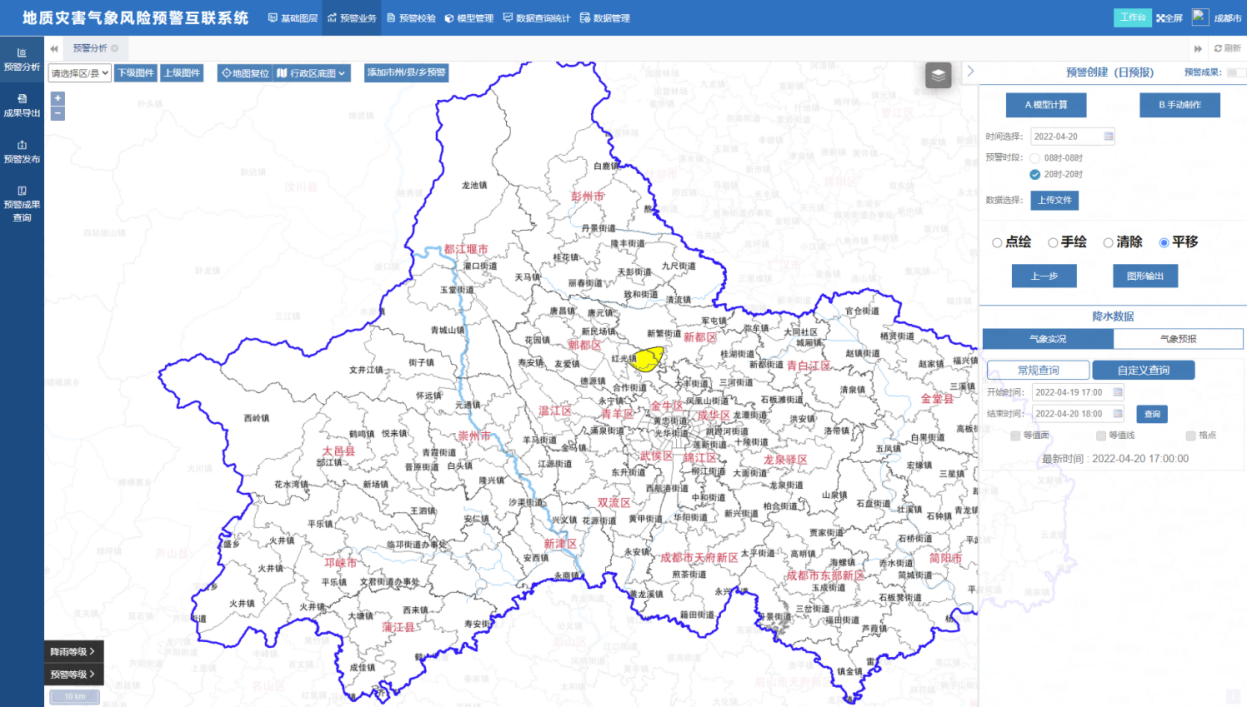Close the 预警分析 tab
Viewport: 1247px width, 708px height.
tap(114, 48)
